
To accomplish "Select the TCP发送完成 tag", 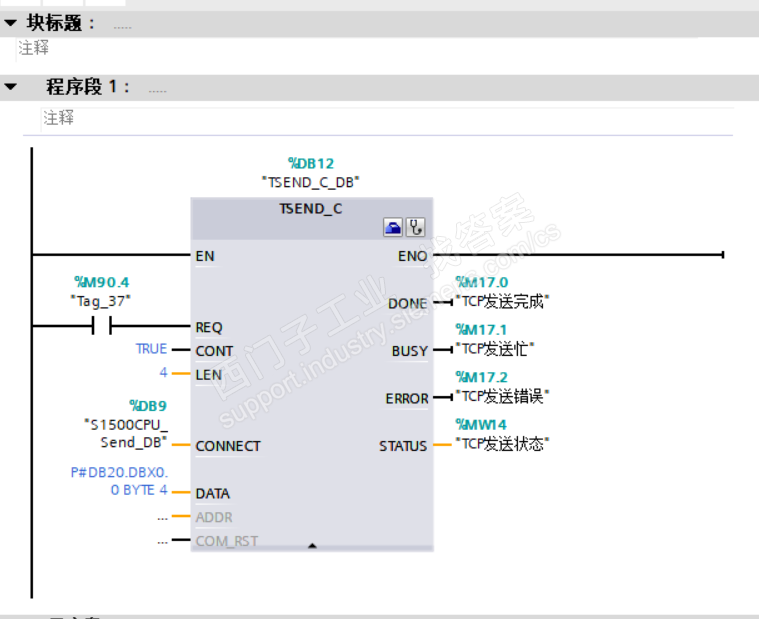I will [502, 302].
